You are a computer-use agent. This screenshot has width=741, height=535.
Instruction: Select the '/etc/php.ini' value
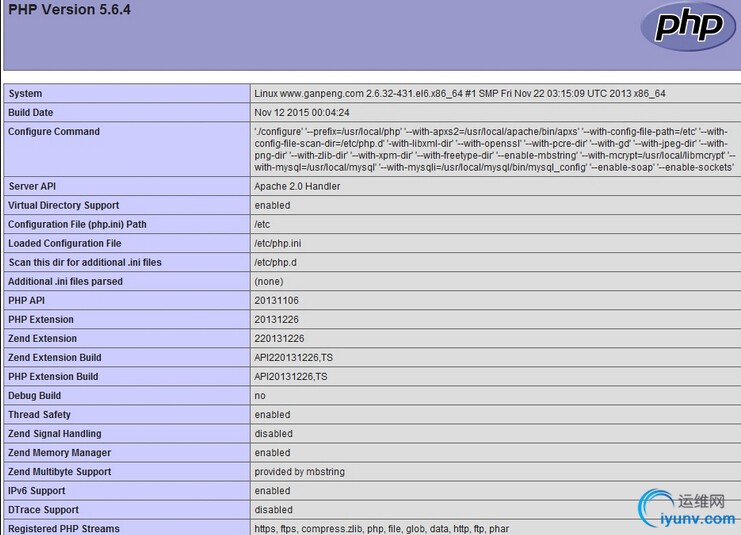[278, 243]
